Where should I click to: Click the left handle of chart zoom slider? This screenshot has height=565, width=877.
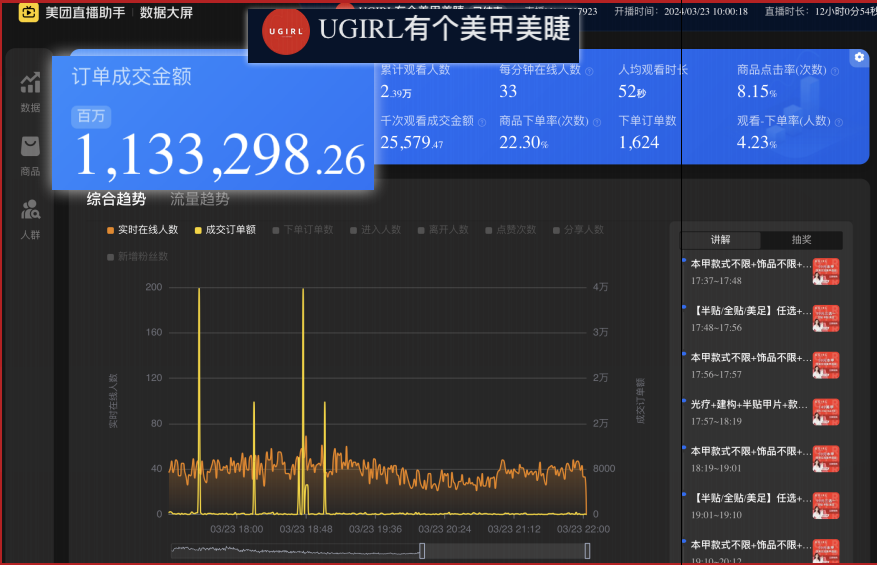[x=422, y=550]
